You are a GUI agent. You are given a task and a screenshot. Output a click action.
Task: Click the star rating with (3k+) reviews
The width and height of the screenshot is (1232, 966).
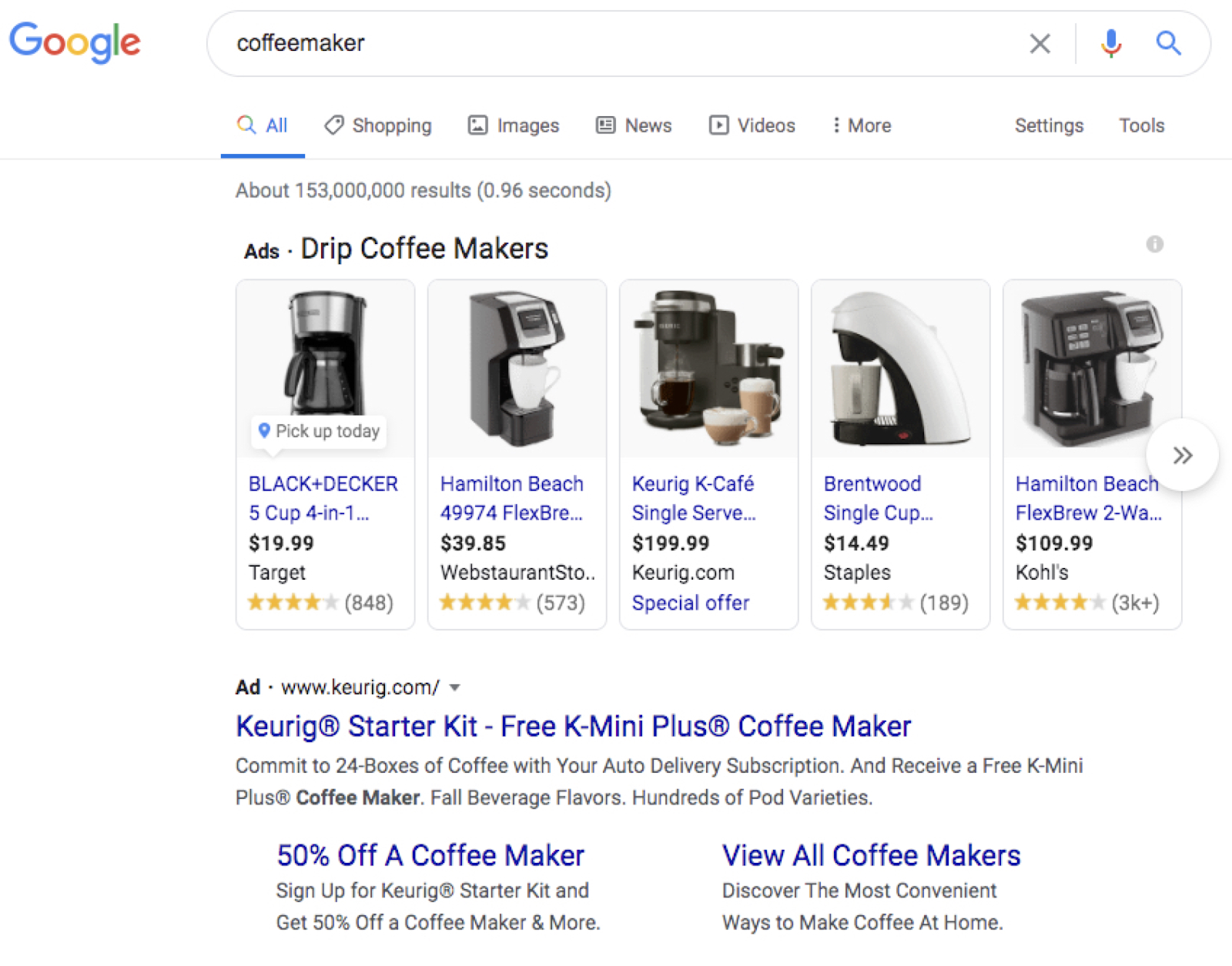[1087, 603]
